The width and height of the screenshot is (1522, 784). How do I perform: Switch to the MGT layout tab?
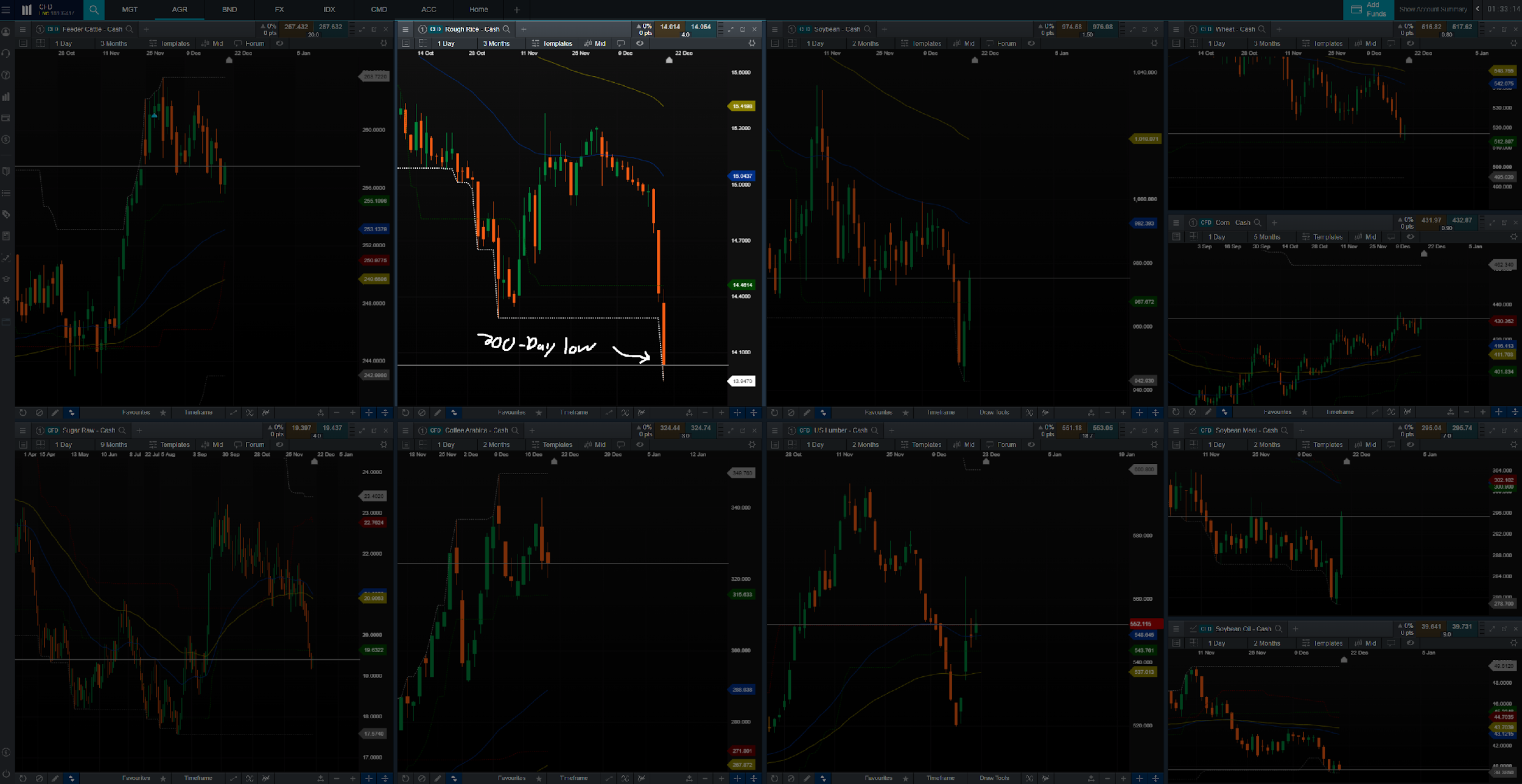[130, 10]
